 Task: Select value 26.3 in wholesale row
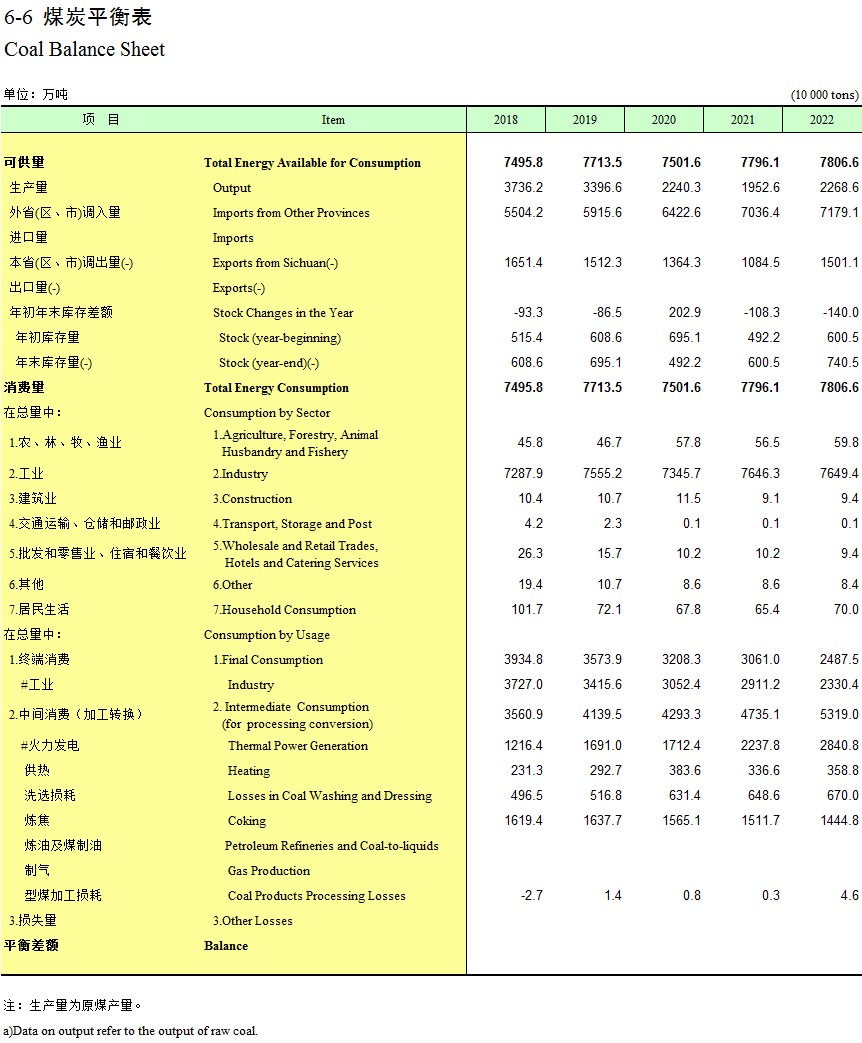(530, 553)
